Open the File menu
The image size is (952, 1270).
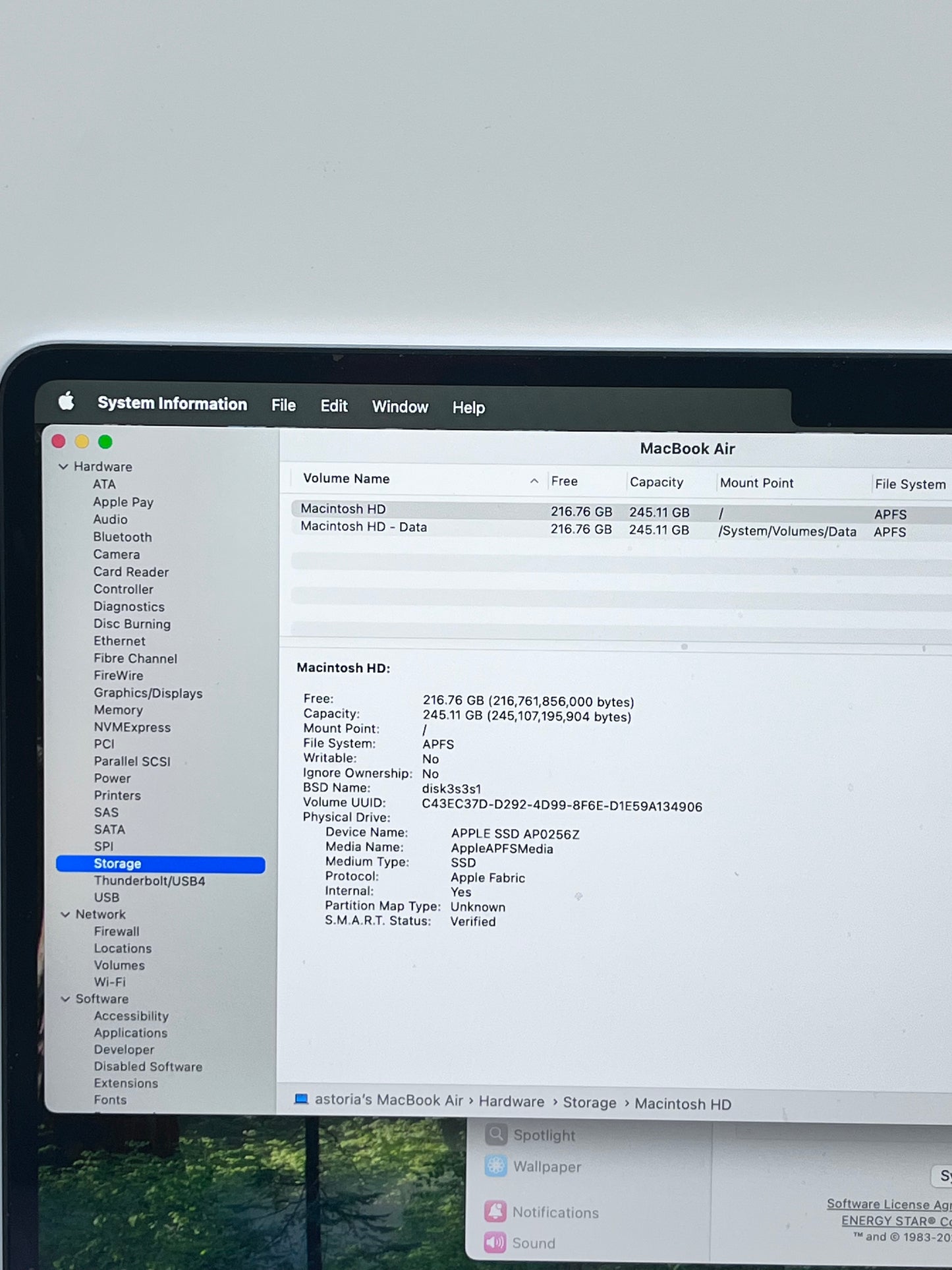coord(283,405)
